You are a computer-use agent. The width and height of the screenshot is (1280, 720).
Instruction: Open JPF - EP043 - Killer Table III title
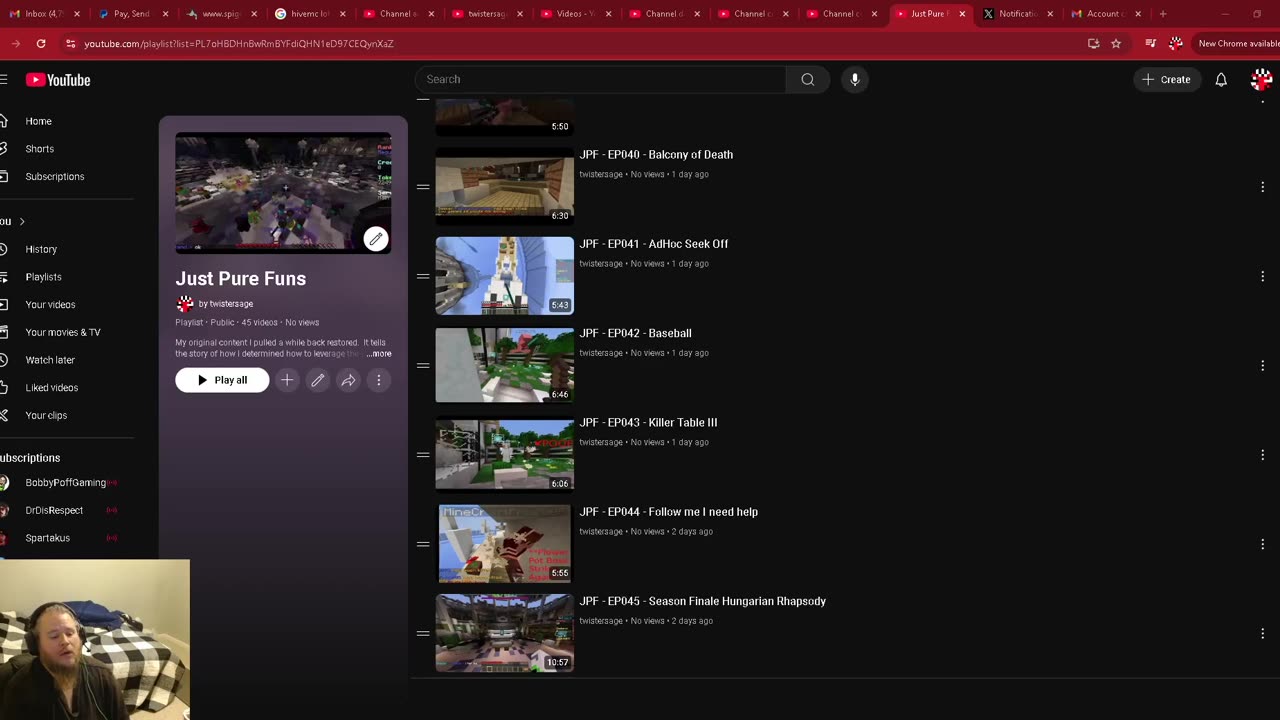point(648,423)
